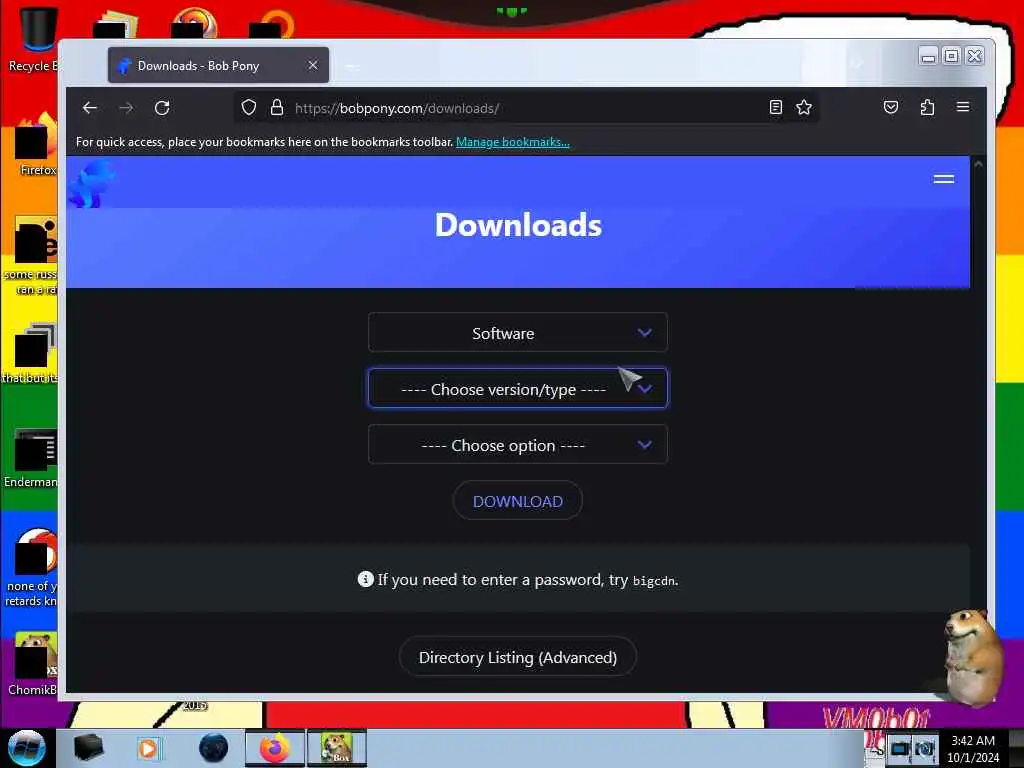The width and height of the screenshot is (1024, 768).
Task: Click the dark globe taskbar icon
Action: coord(214,748)
